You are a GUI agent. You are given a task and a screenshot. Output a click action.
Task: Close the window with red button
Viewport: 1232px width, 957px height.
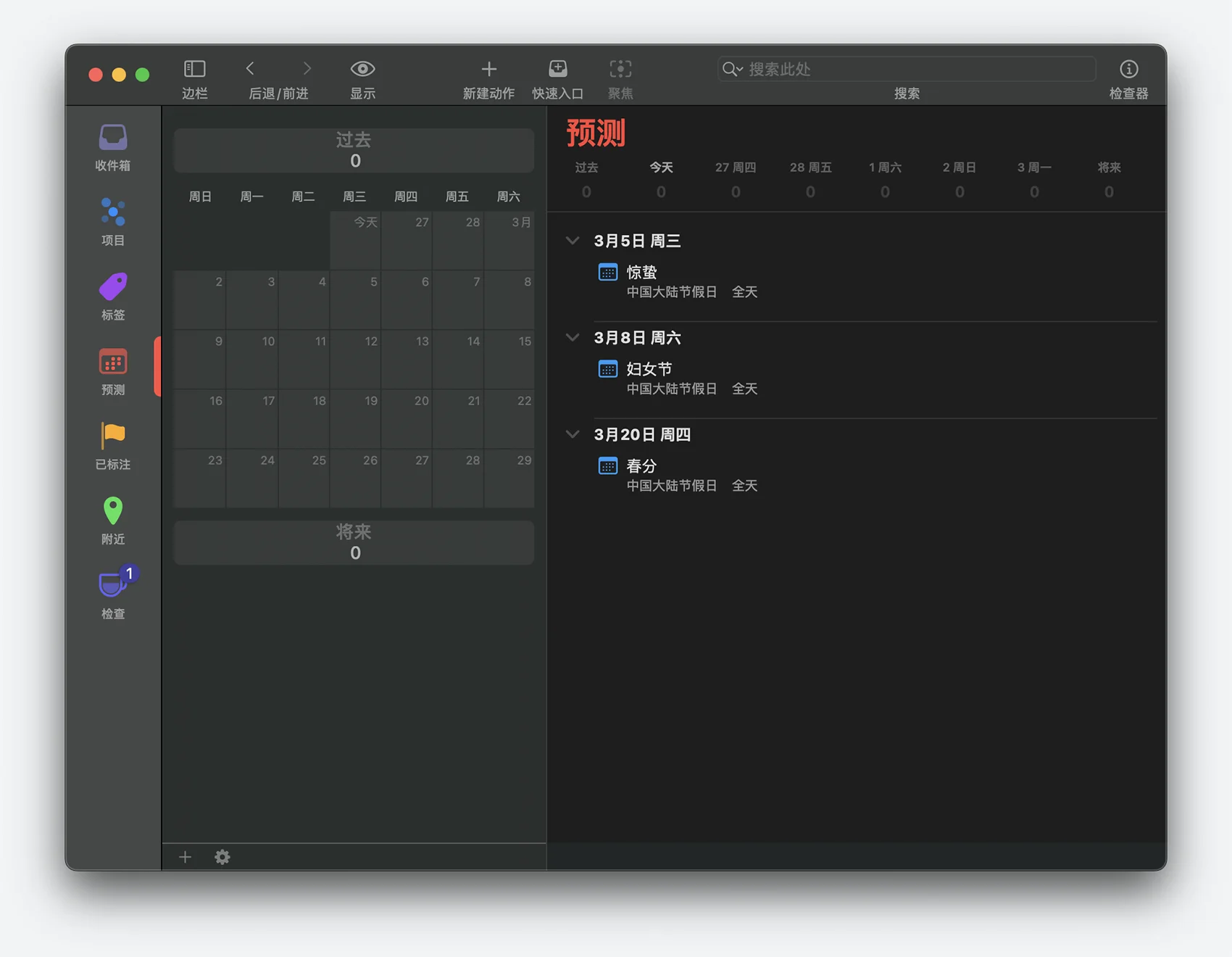pos(96,74)
